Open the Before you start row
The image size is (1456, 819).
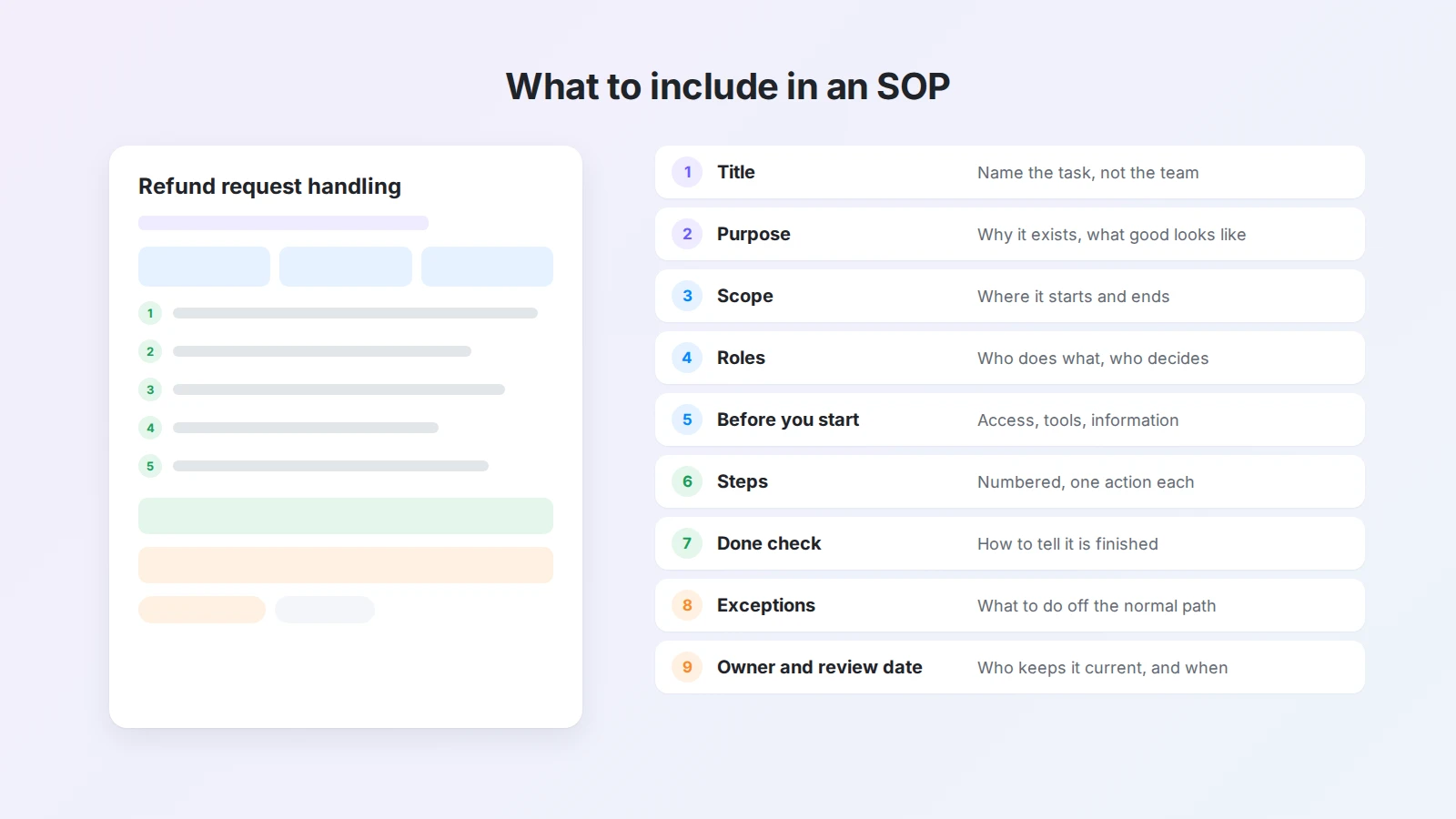[1010, 420]
